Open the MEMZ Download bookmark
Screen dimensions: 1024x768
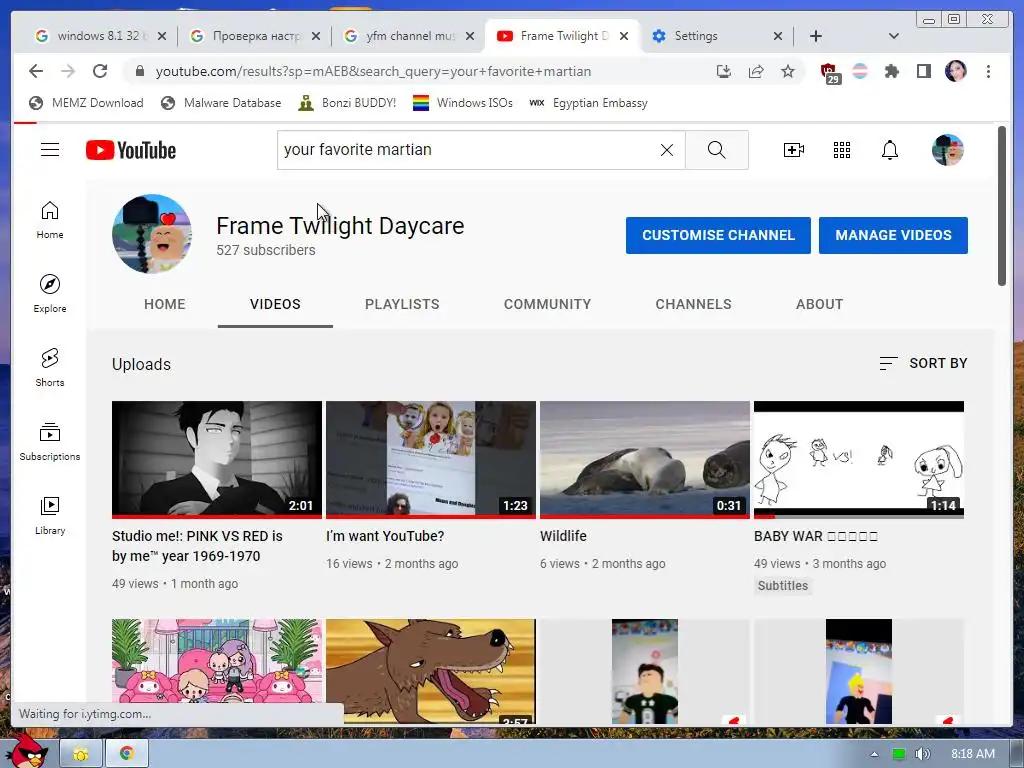87,103
